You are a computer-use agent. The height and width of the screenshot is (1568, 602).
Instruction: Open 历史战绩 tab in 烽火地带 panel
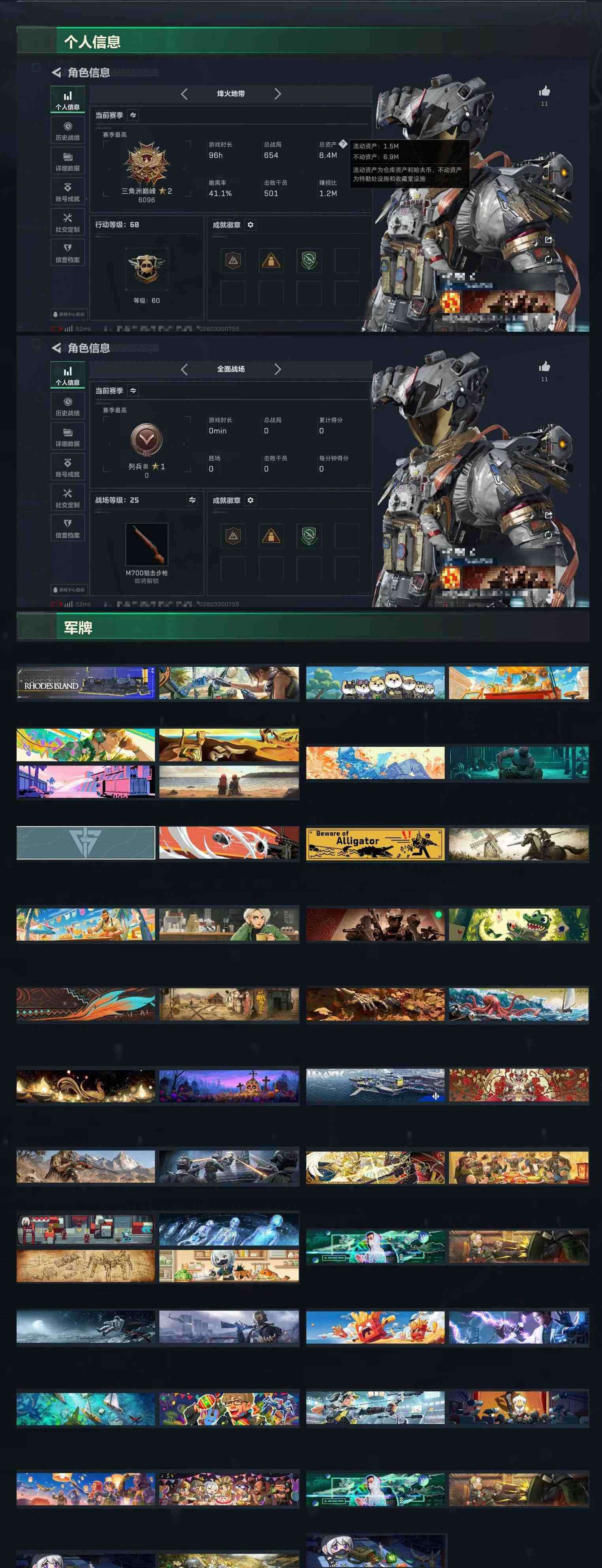(x=68, y=131)
